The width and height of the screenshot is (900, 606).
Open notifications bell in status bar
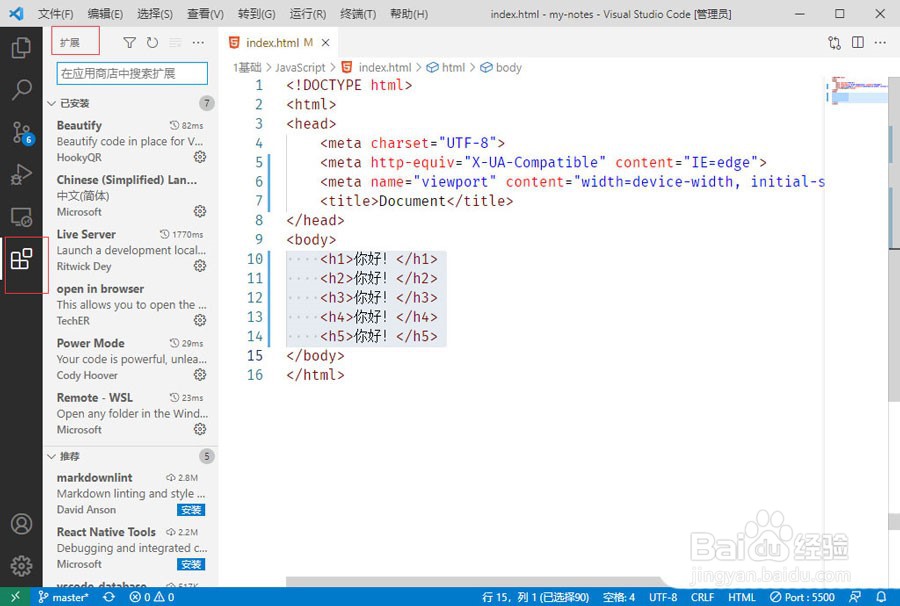[x=881, y=597]
